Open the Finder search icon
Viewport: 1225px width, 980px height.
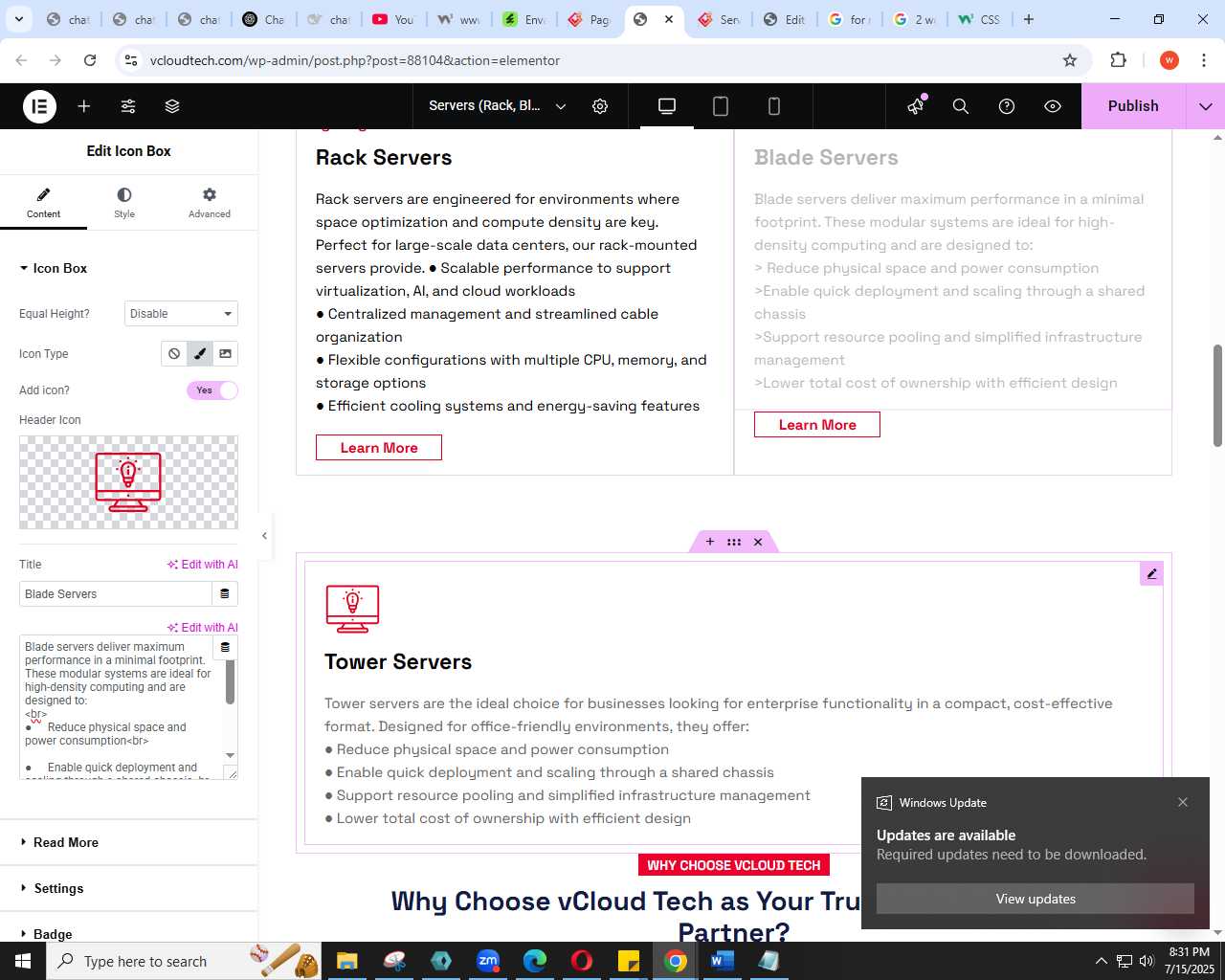click(x=961, y=106)
